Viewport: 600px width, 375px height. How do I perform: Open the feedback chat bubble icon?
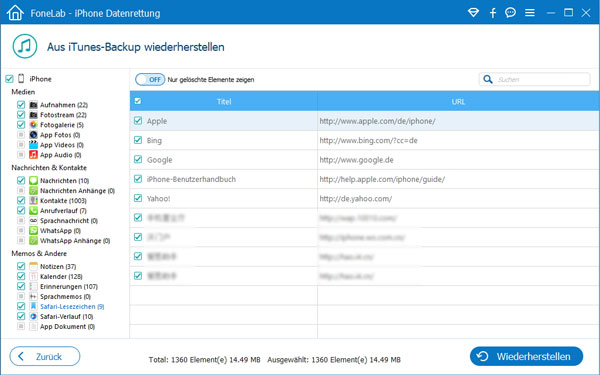[x=510, y=13]
